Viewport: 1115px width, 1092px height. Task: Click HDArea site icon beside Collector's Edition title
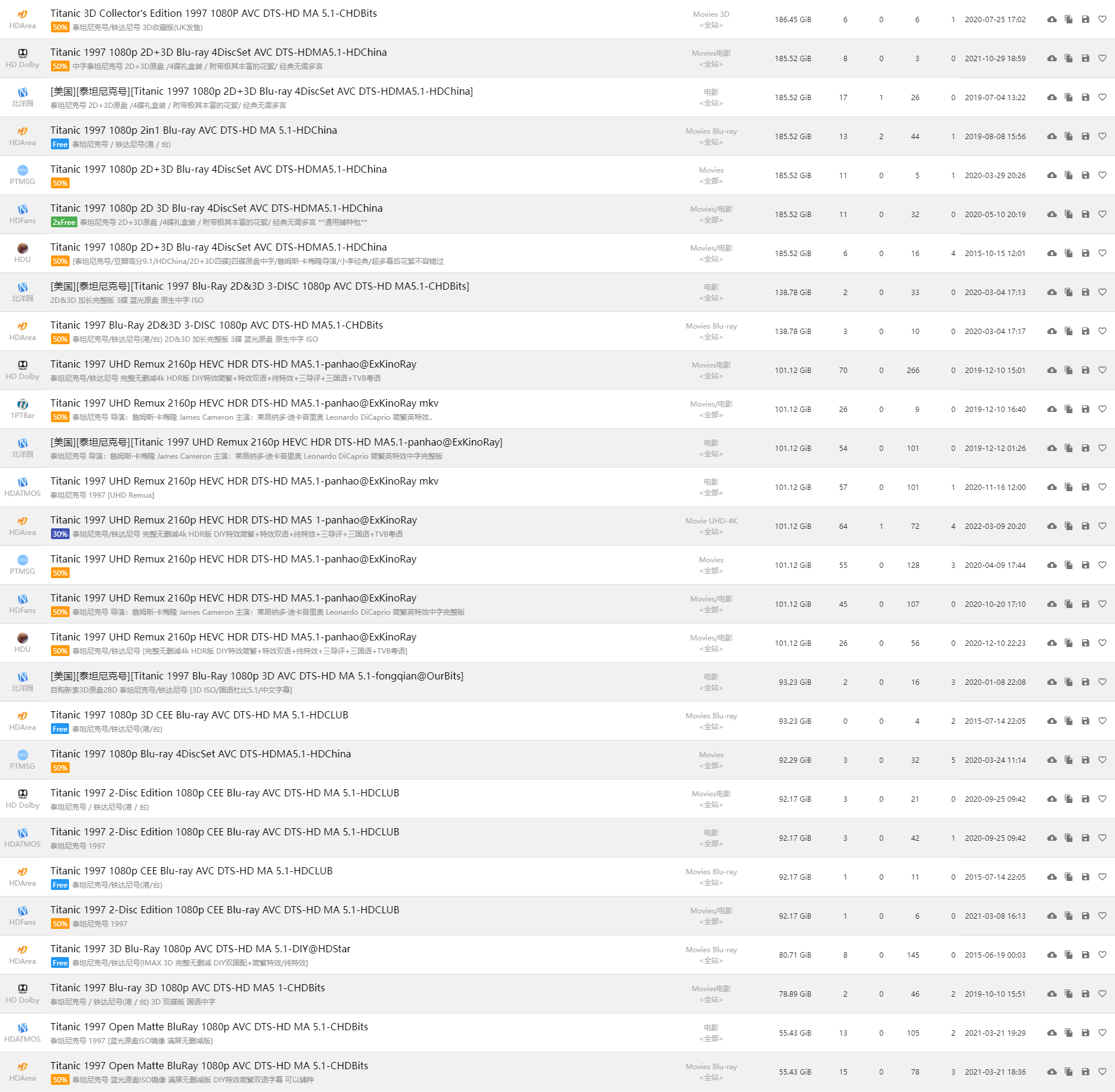22,14
